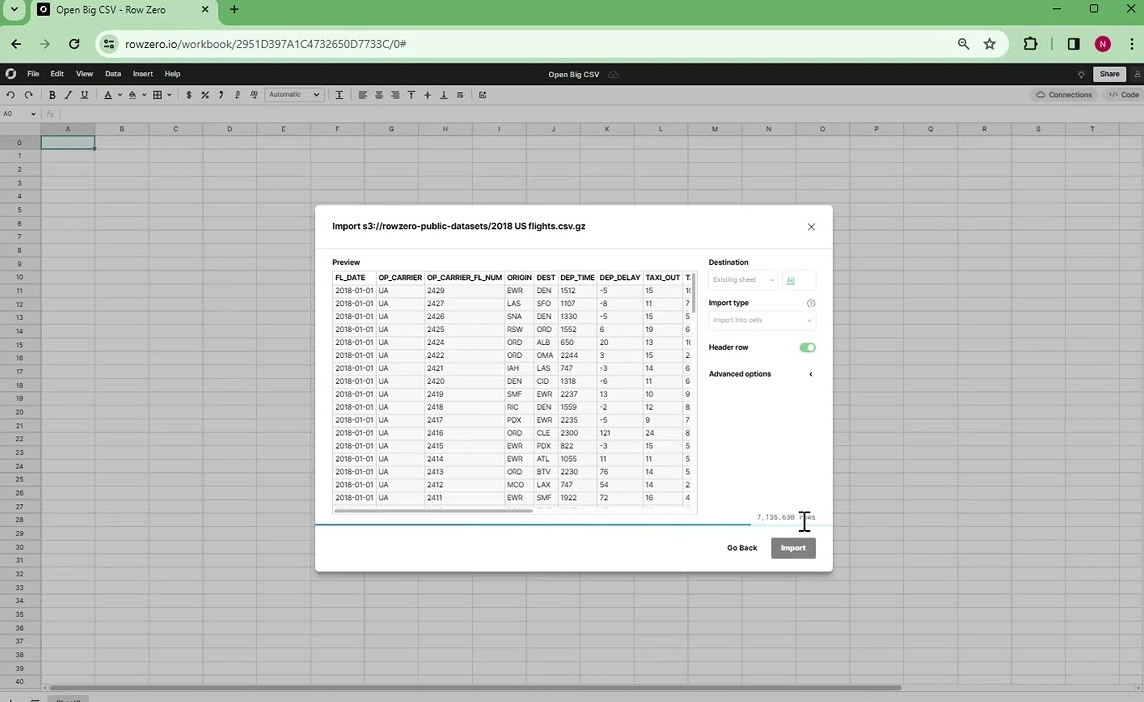
Task: Align cell content to middle vertically
Action: (428, 95)
